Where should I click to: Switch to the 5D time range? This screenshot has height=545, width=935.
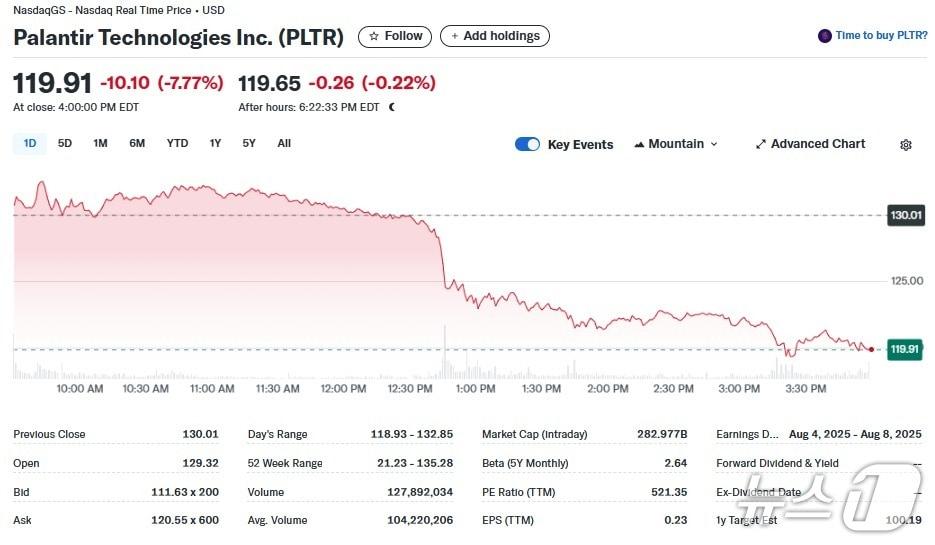[65, 143]
